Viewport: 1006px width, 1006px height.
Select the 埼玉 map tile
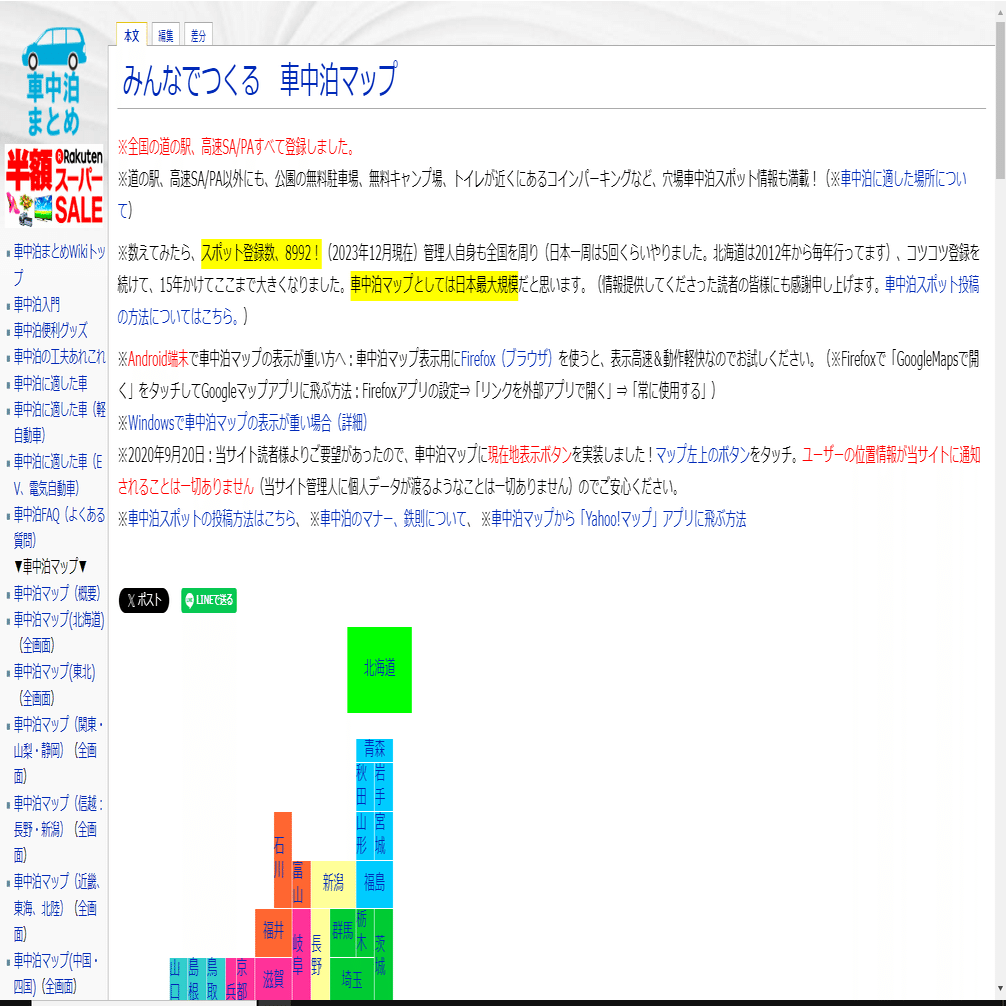tap(352, 978)
